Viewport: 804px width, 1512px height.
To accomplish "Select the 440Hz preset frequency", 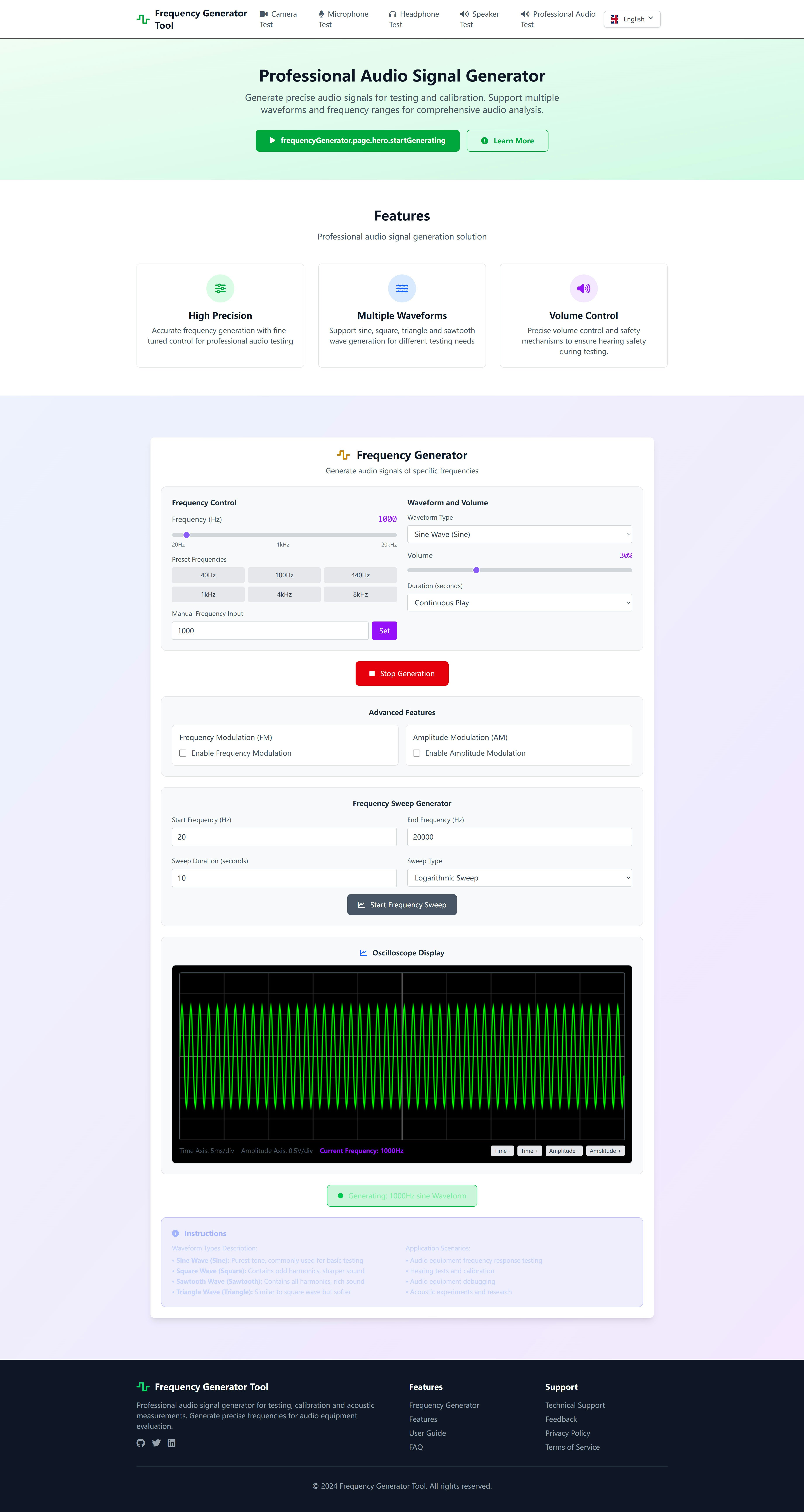I will [x=360, y=575].
